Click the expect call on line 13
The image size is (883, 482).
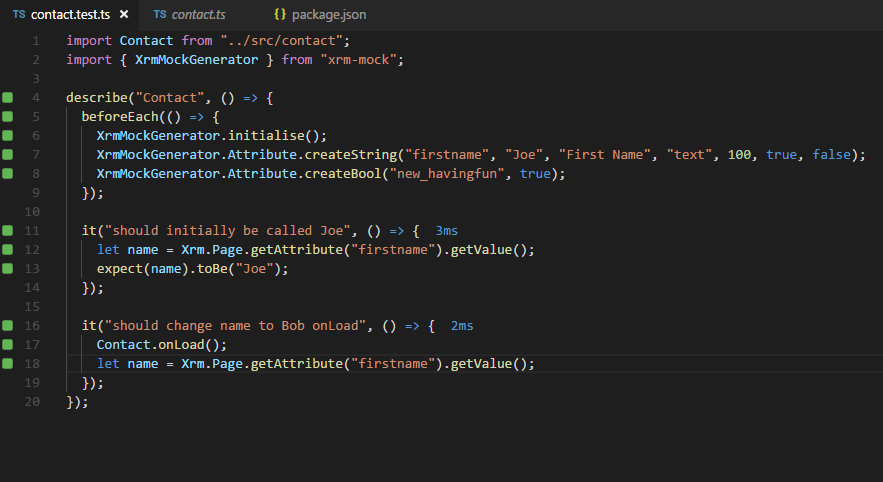(x=120, y=269)
